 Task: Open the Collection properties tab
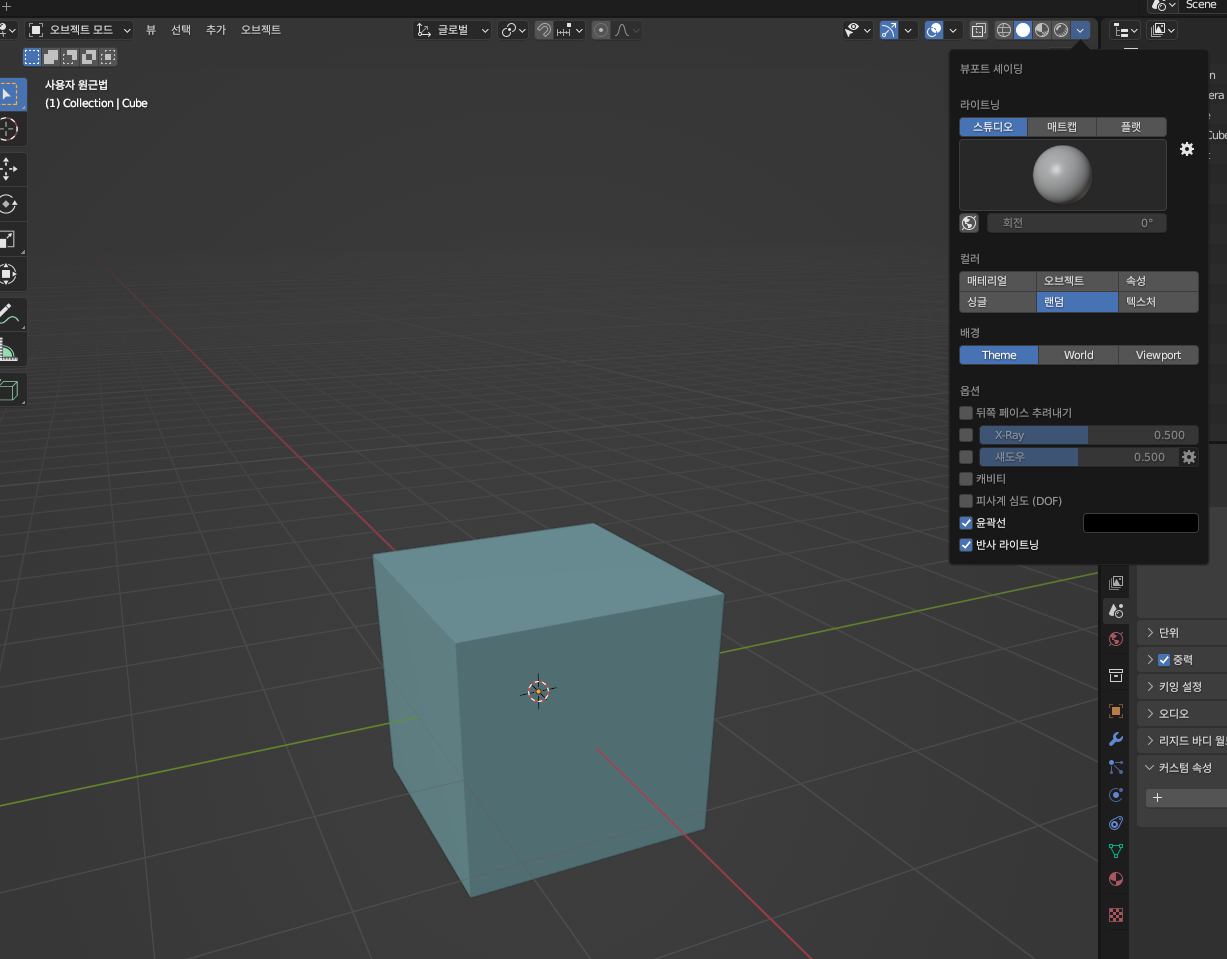1116,675
